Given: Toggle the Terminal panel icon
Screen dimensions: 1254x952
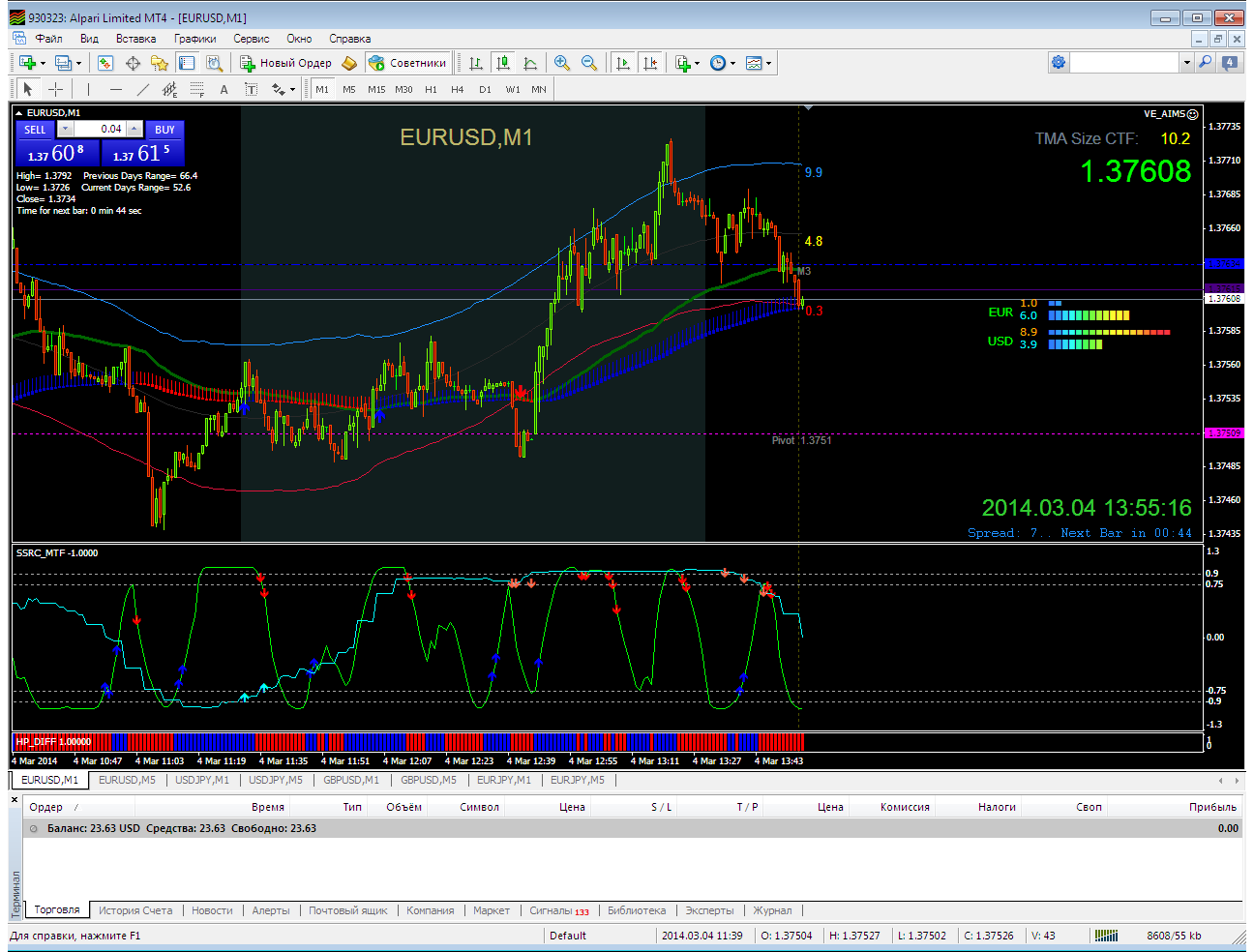Looking at the screenshot, I should [x=187, y=63].
